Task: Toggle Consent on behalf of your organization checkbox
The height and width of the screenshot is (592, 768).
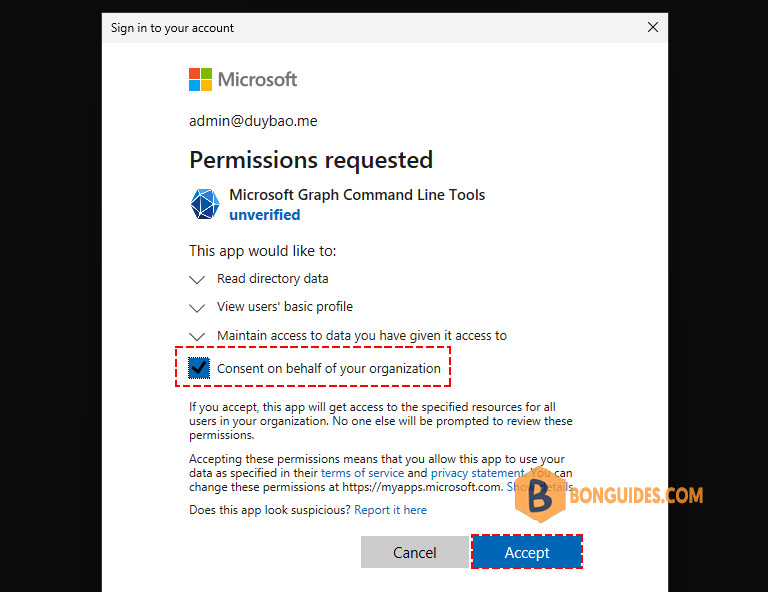Action: (199, 368)
